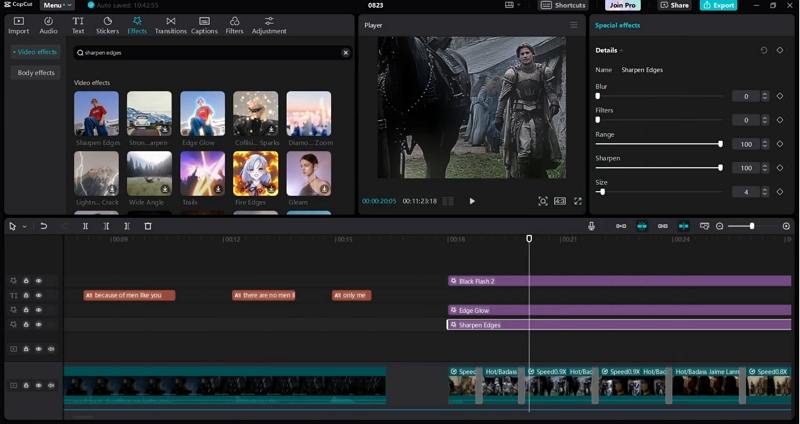Download the Gleam effect

(x=324, y=189)
